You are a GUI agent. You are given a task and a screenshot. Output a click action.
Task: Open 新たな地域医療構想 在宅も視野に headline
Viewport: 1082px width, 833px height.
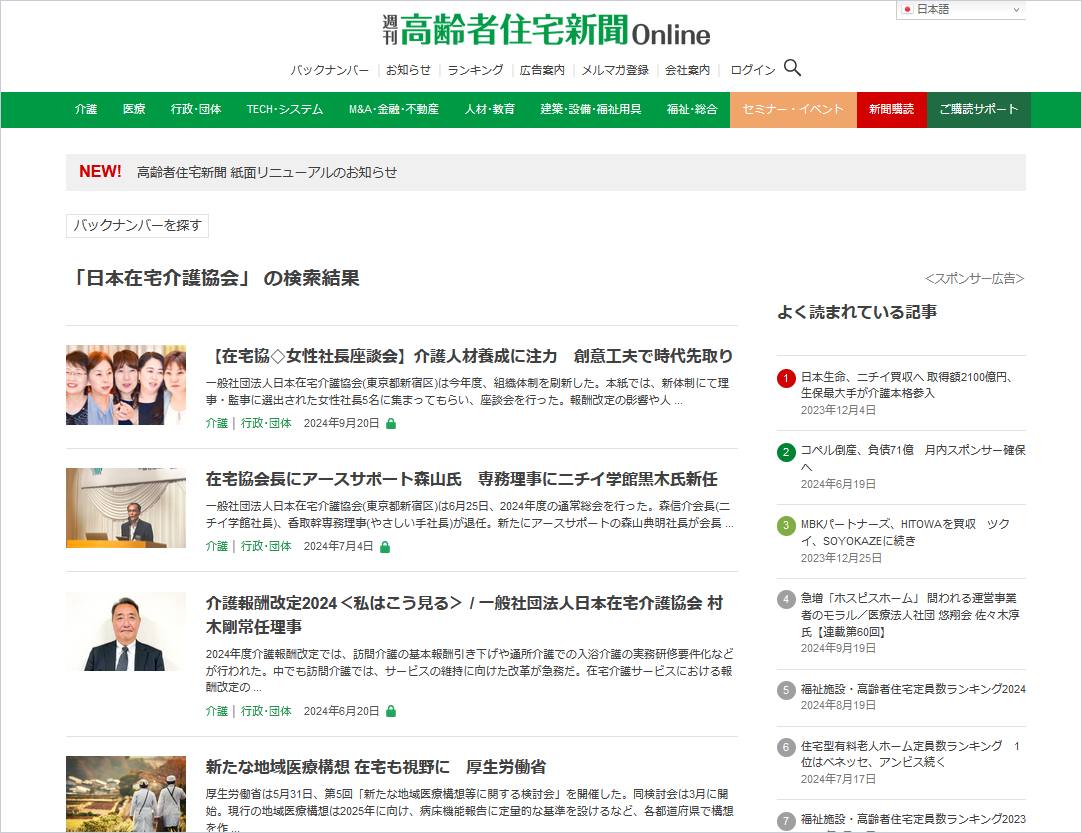click(x=376, y=767)
